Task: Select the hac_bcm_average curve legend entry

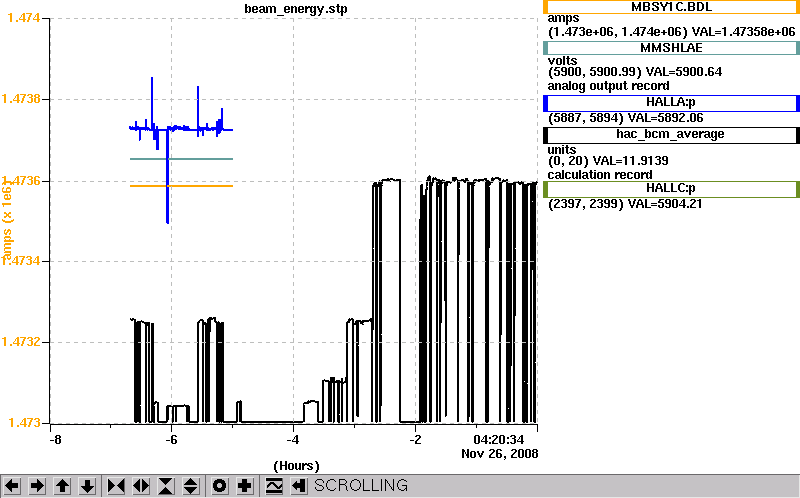Action: pos(671,135)
